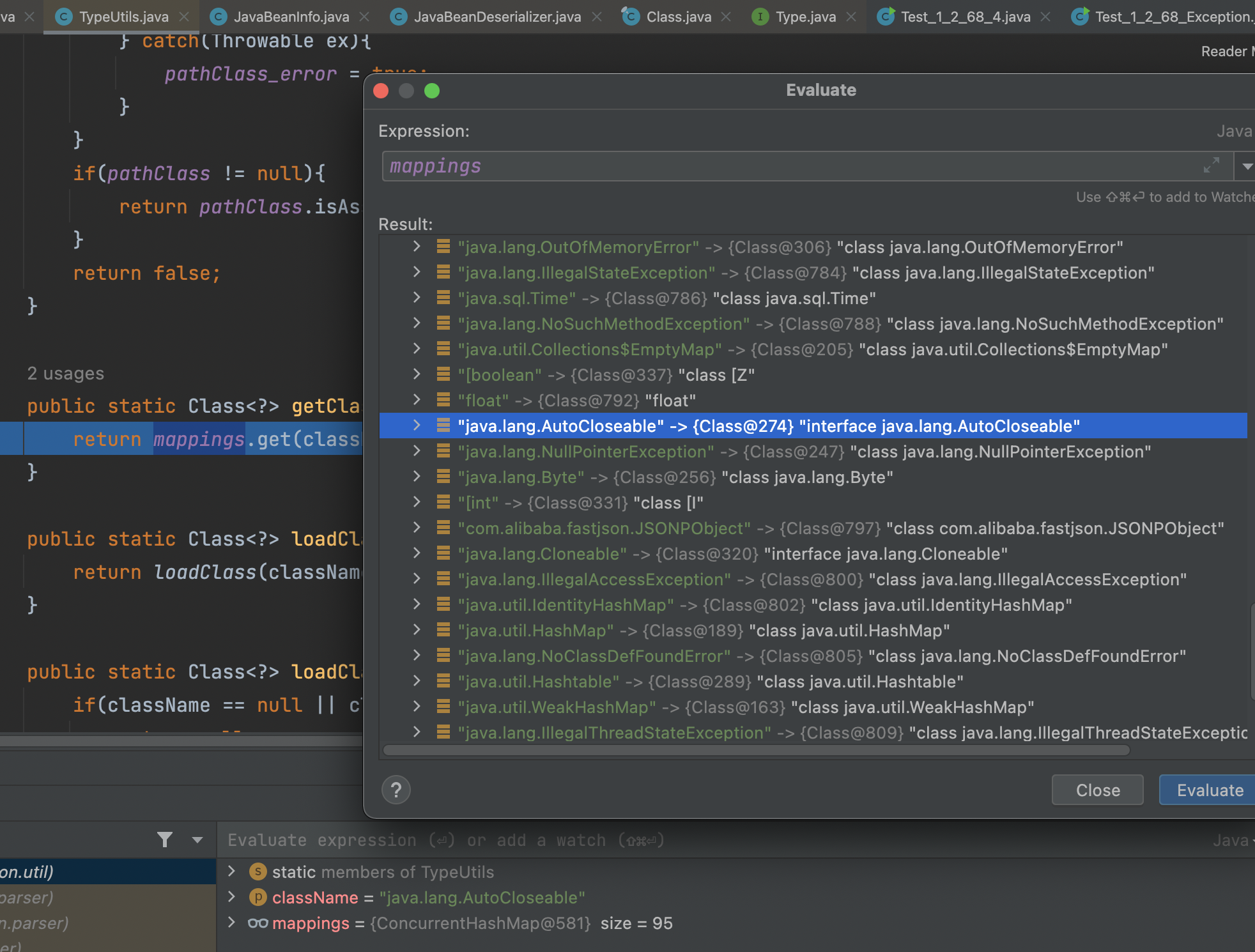Expand the static members of TypeUtils node

(x=232, y=871)
